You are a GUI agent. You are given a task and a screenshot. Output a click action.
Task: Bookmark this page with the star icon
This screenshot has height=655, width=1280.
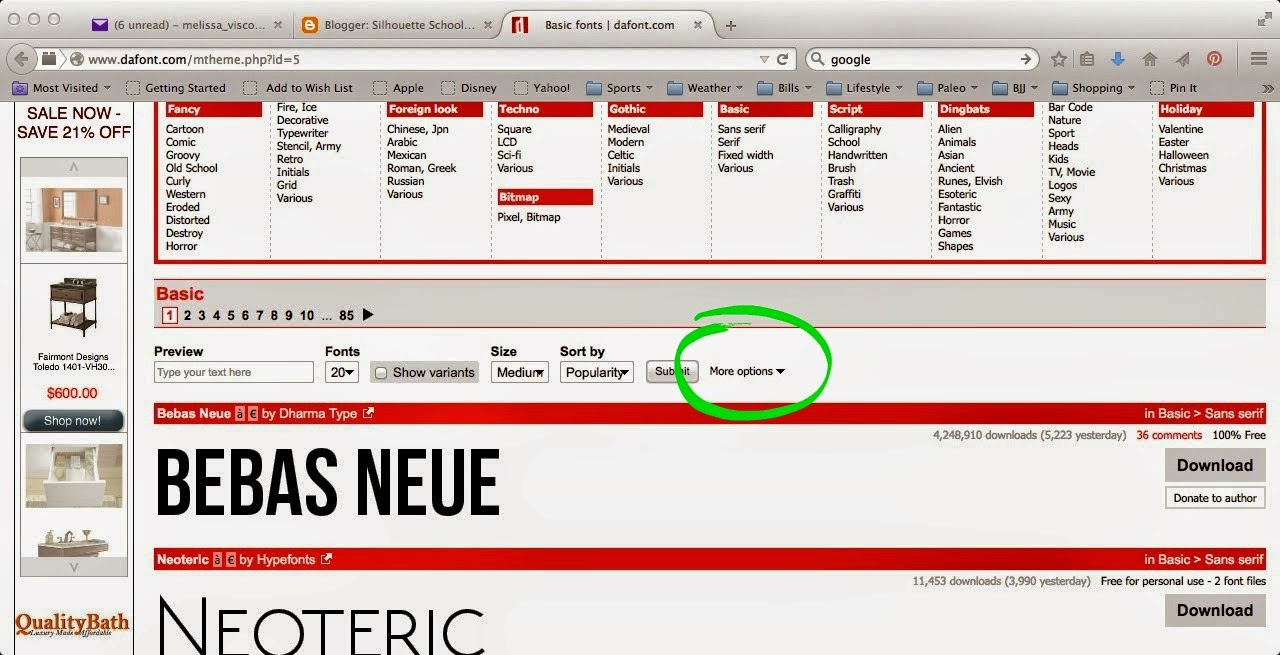[1059, 59]
